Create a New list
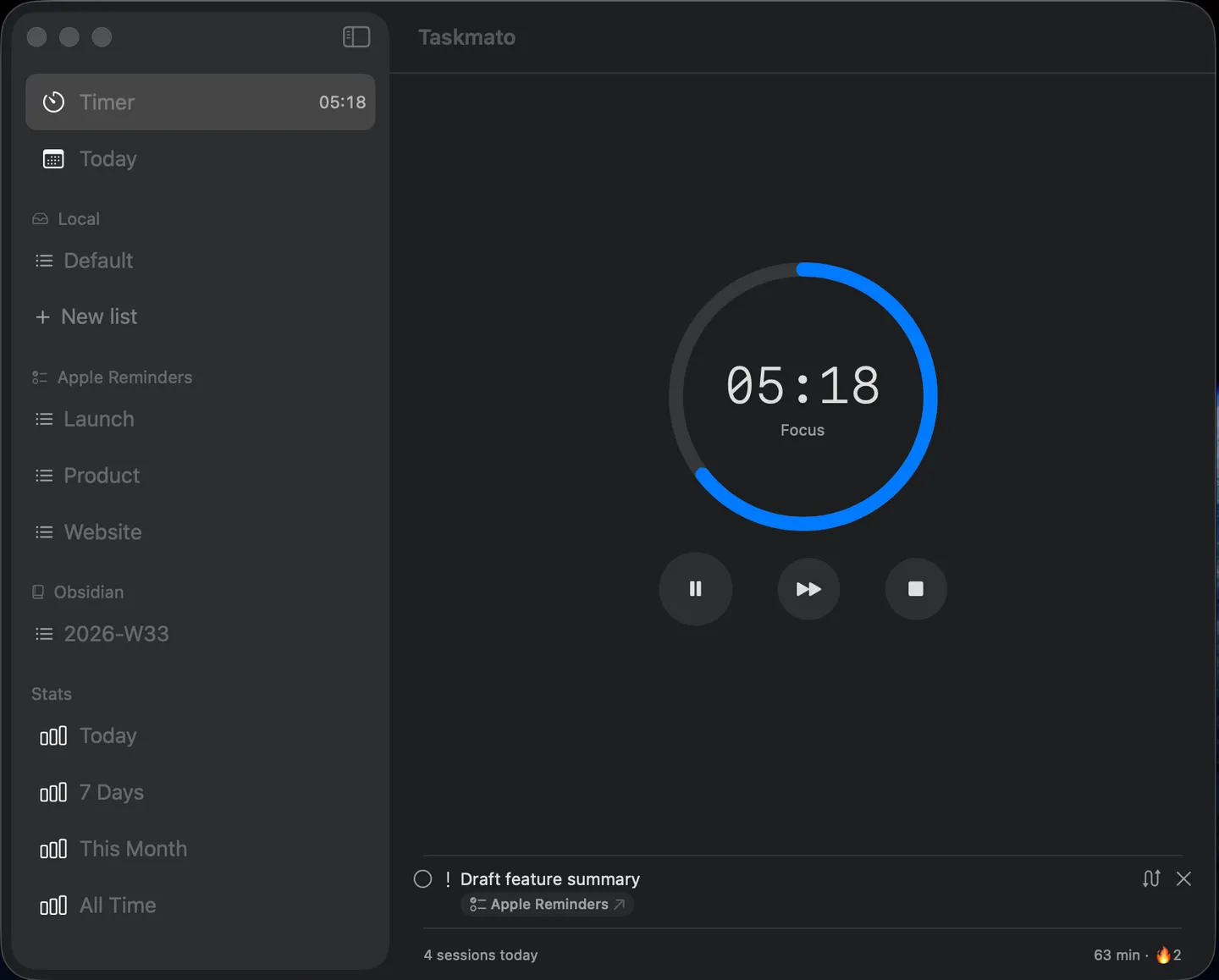Viewport: 1219px width, 980px height. coord(201,317)
